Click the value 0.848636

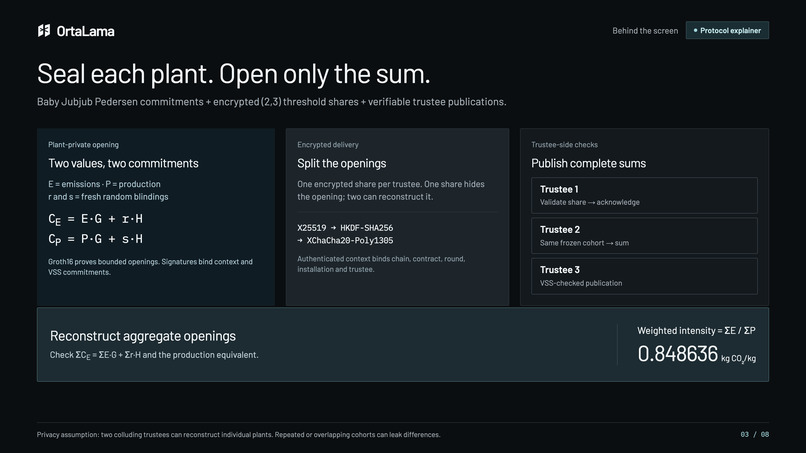(677, 354)
